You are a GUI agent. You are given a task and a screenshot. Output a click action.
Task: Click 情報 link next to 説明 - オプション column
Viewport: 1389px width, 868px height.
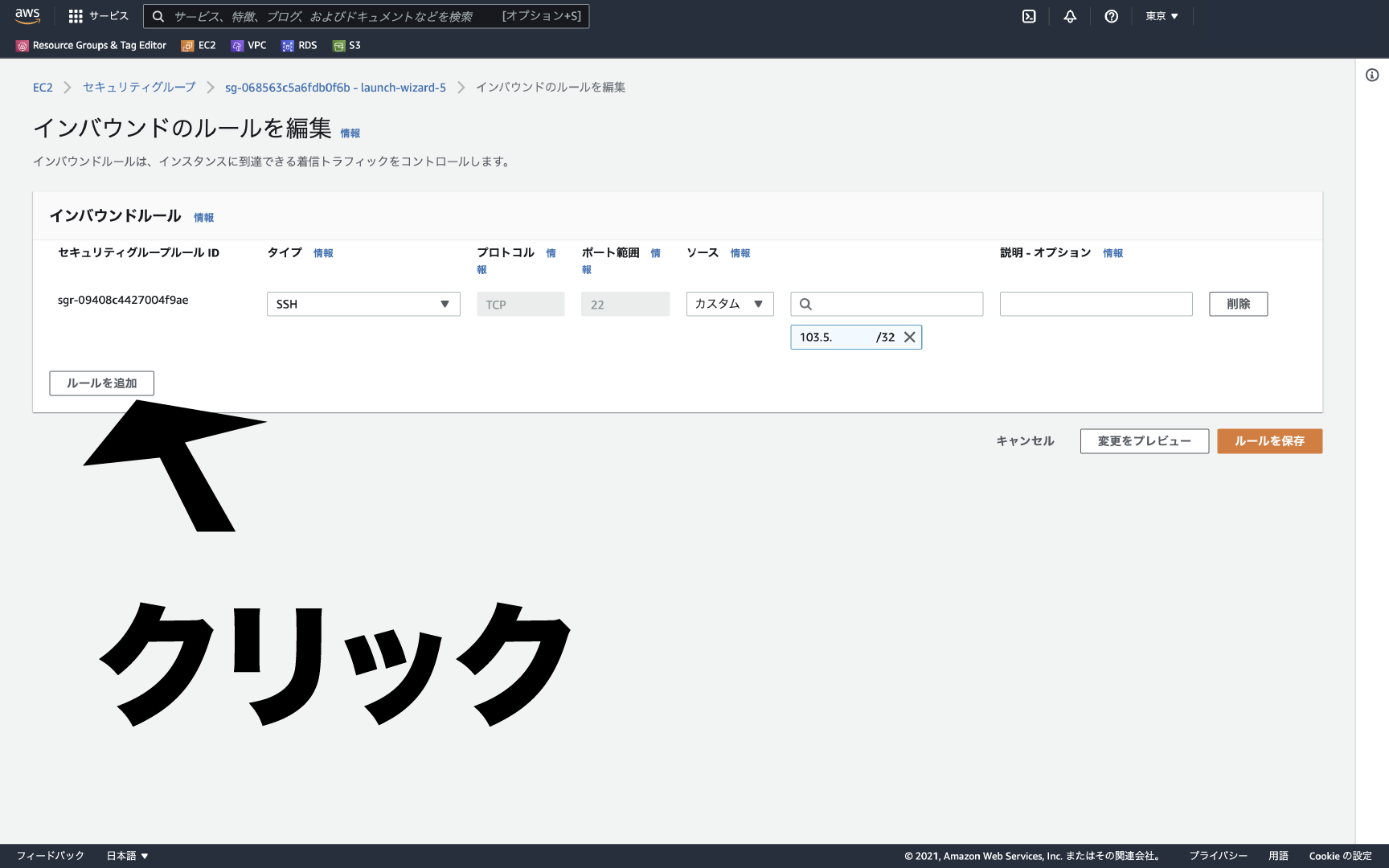coord(1113,253)
